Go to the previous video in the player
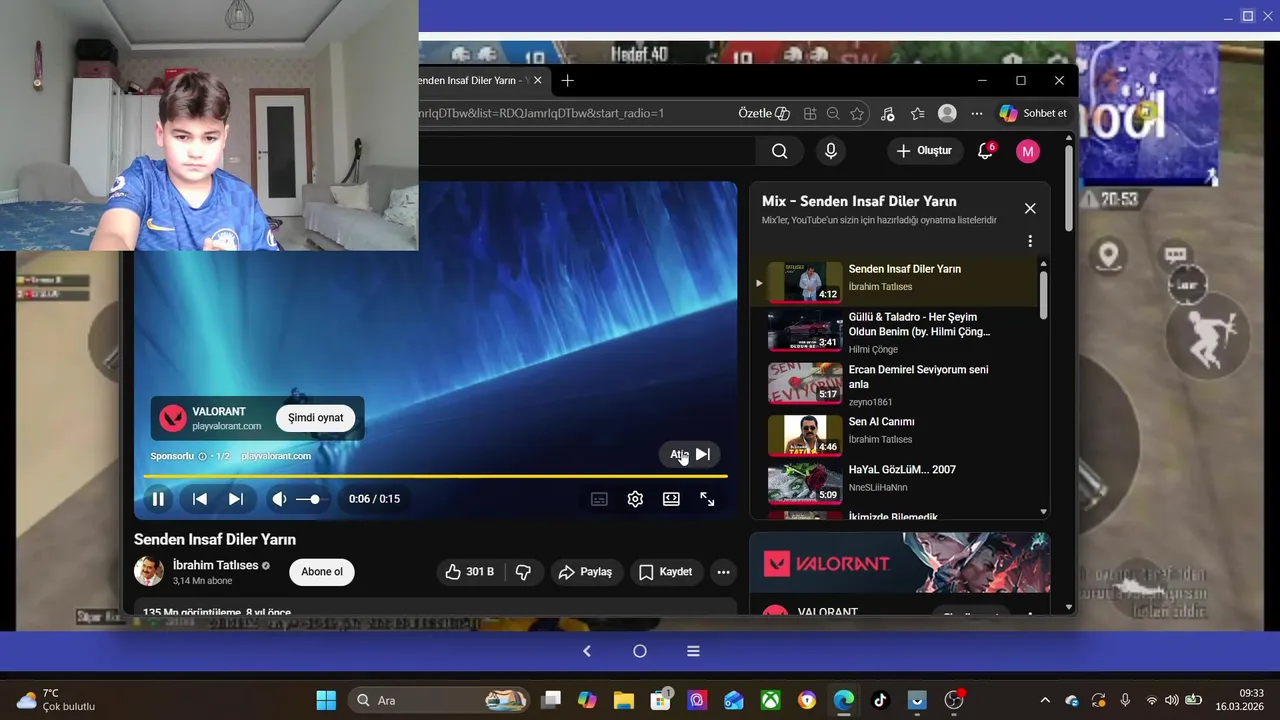Viewport: 1280px width, 720px height. click(x=200, y=499)
